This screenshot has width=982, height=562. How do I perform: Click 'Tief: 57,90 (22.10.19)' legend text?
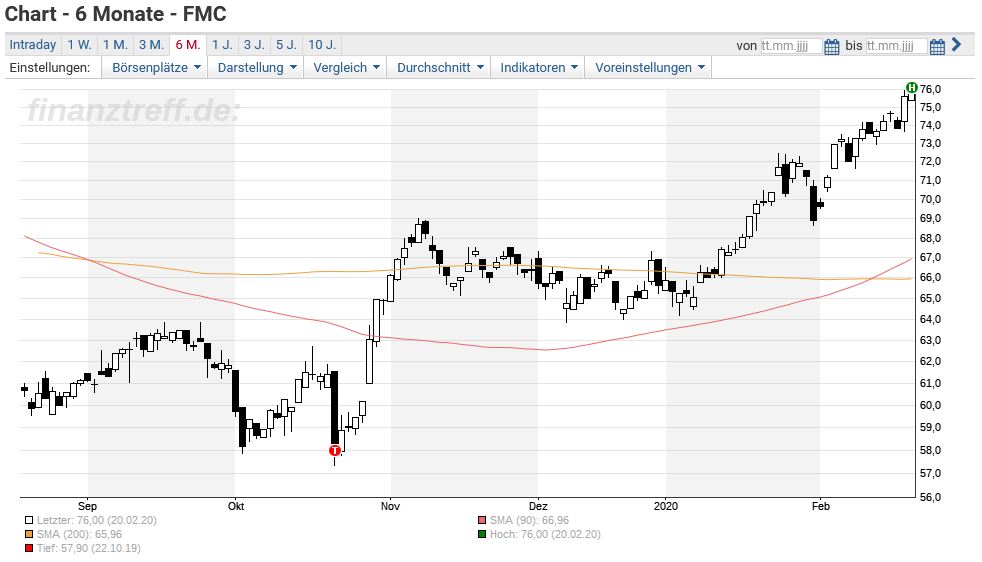click(88, 548)
